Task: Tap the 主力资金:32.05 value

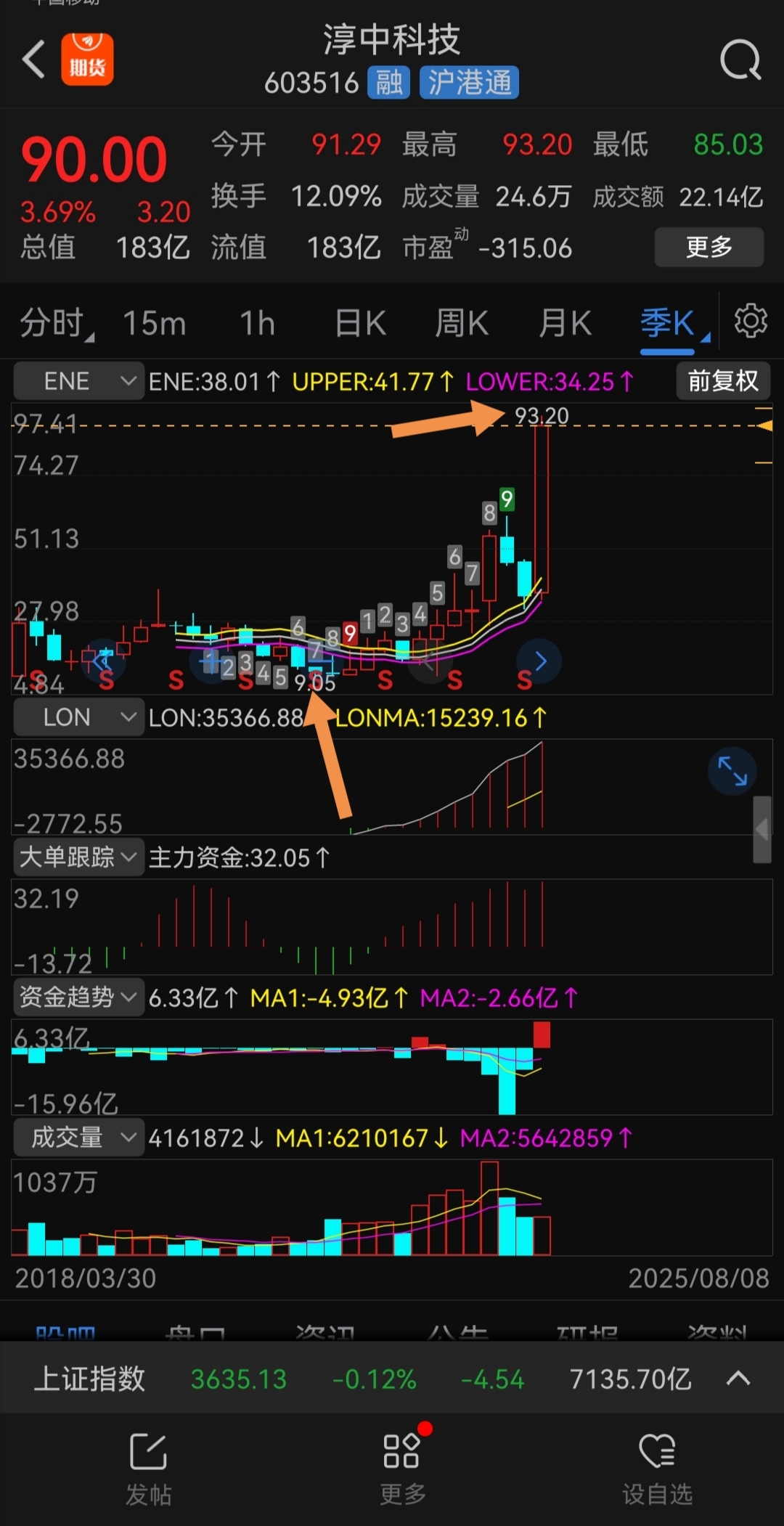Action: click(x=240, y=858)
